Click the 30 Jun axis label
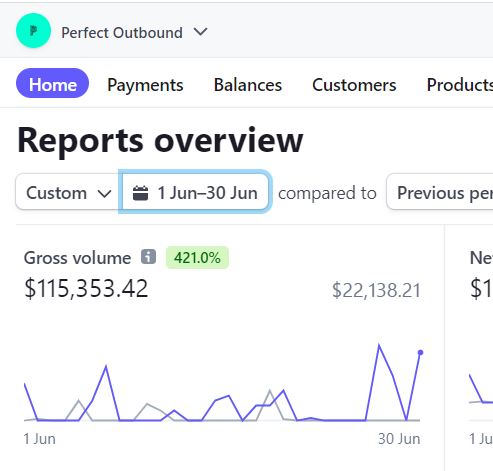This screenshot has height=471, width=493. point(399,439)
